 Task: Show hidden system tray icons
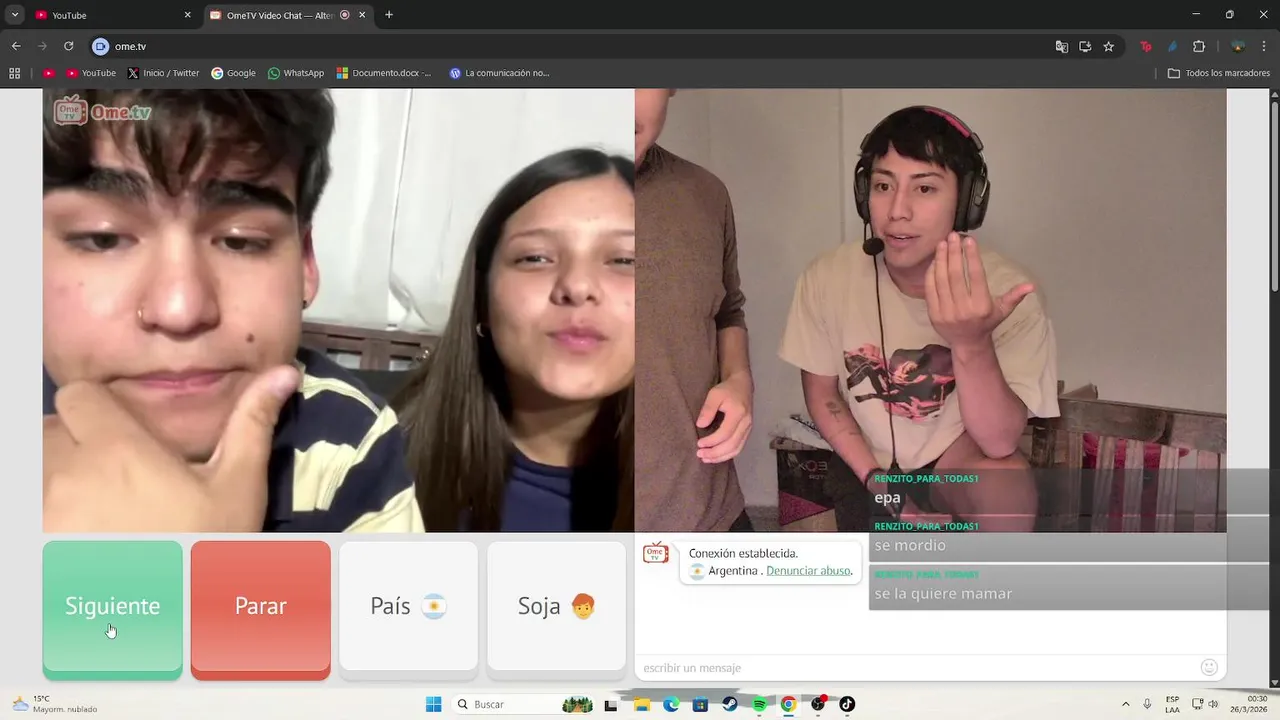[1125, 704]
